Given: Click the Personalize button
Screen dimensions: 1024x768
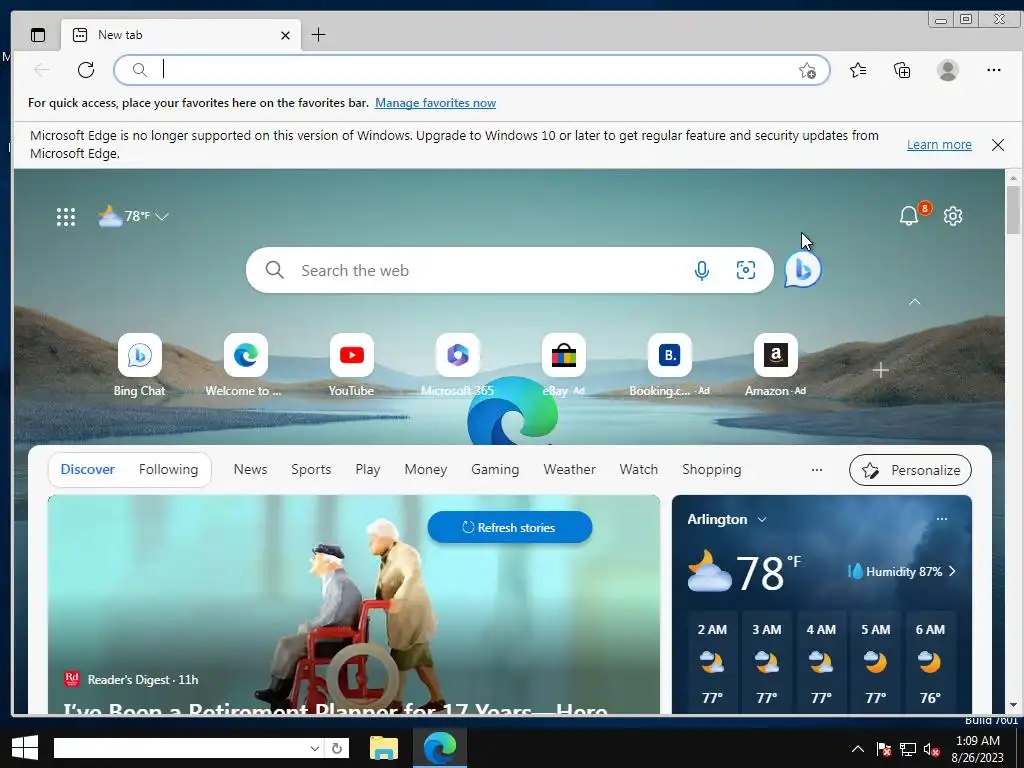Looking at the screenshot, I should click(910, 470).
